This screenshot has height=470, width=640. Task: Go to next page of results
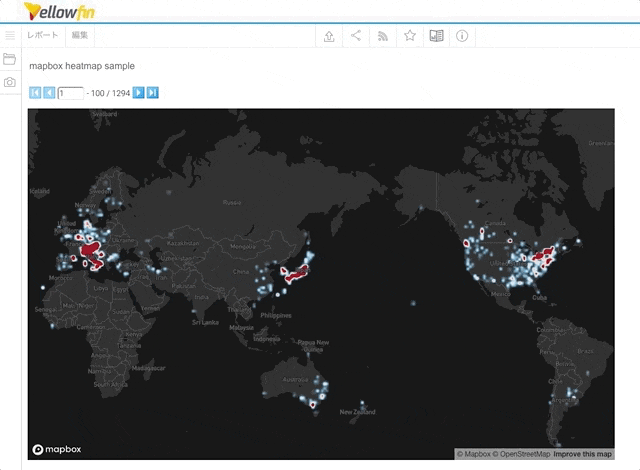click(138, 93)
